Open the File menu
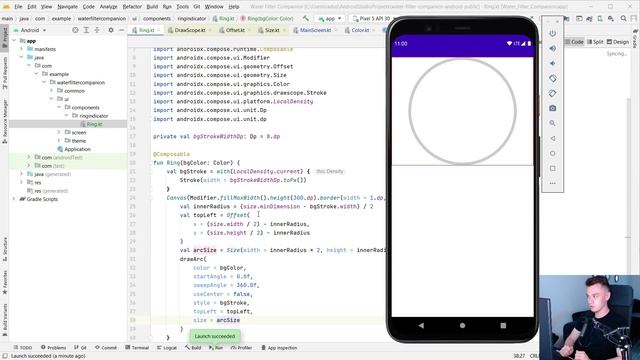 18,7
